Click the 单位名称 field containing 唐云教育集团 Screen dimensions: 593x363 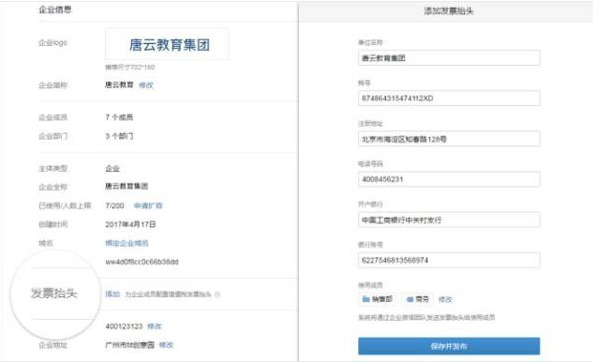coord(449,58)
